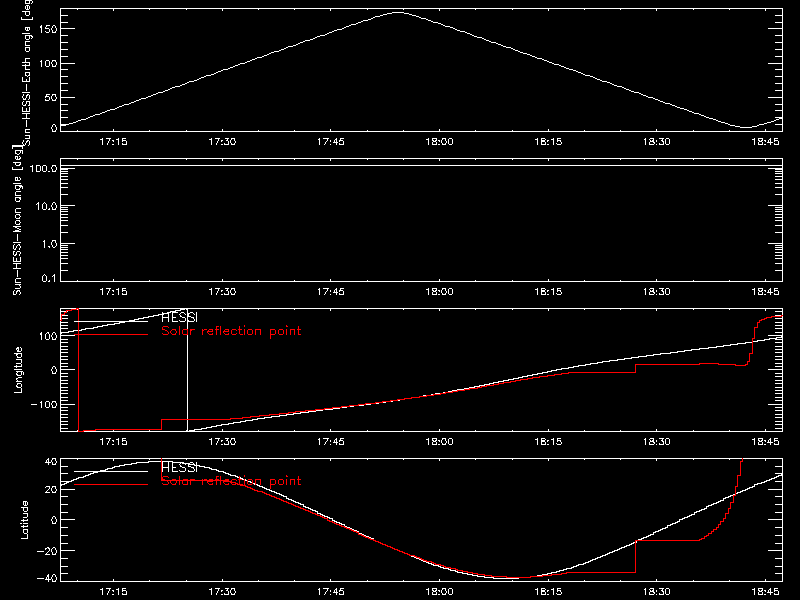Viewport: 800px width, 600px height.
Task: Click 18:45 time label under Earth angle plot
Action: pyautogui.click(x=765, y=141)
